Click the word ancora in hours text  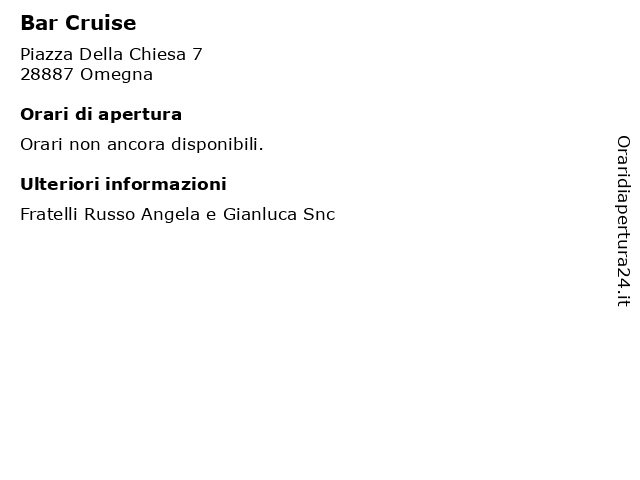pyautogui.click(x=136, y=145)
